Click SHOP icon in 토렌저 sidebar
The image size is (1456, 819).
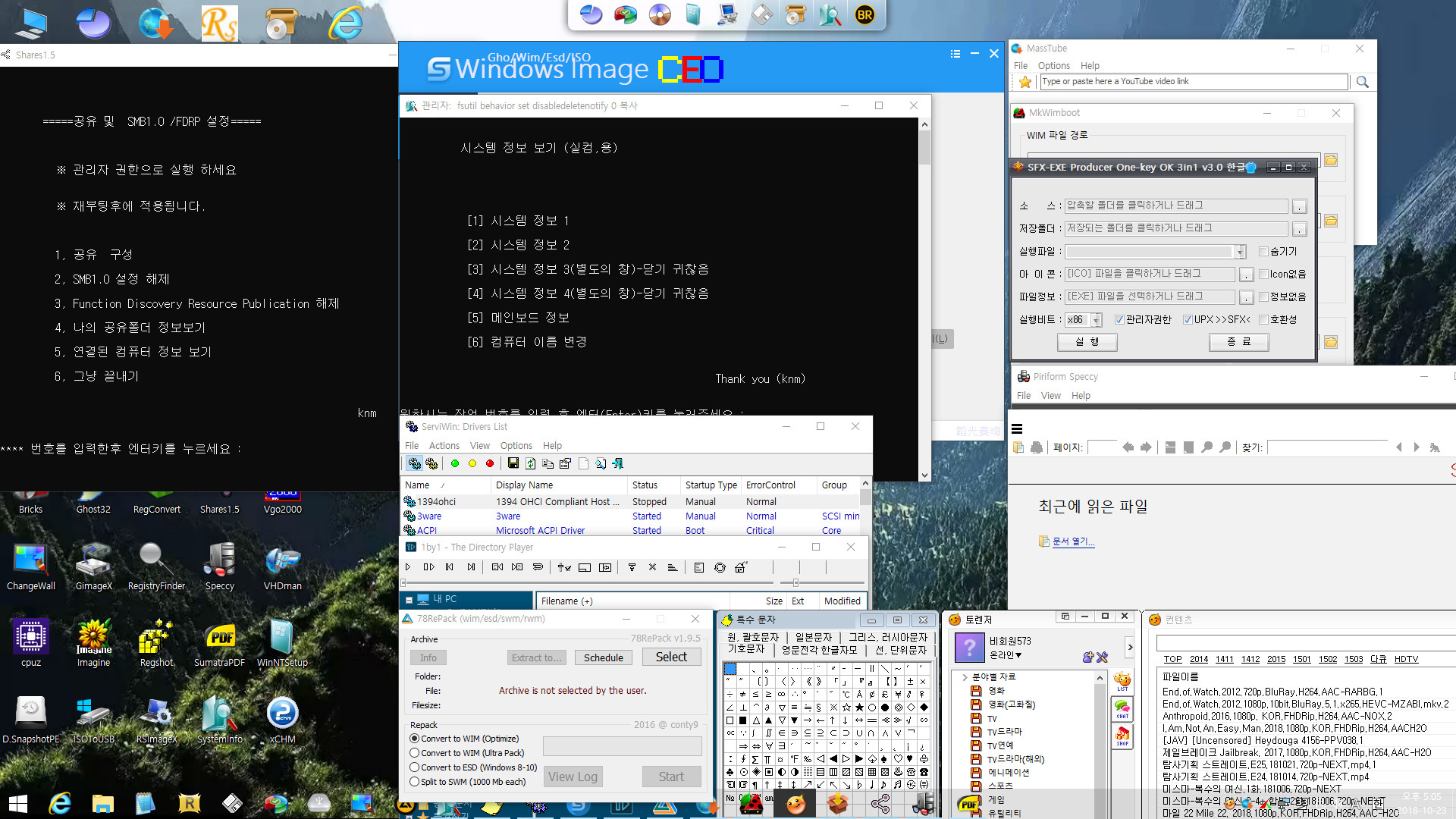1122,736
